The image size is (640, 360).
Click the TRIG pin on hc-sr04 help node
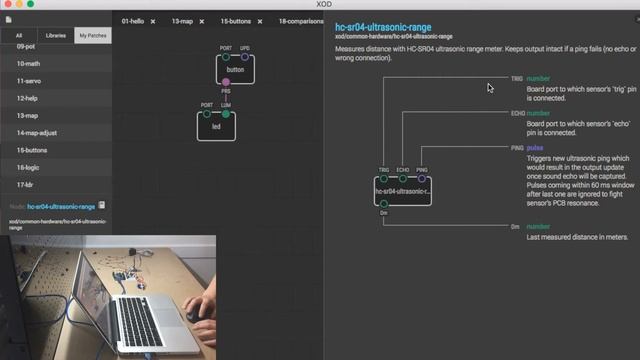click(x=384, y=178)
